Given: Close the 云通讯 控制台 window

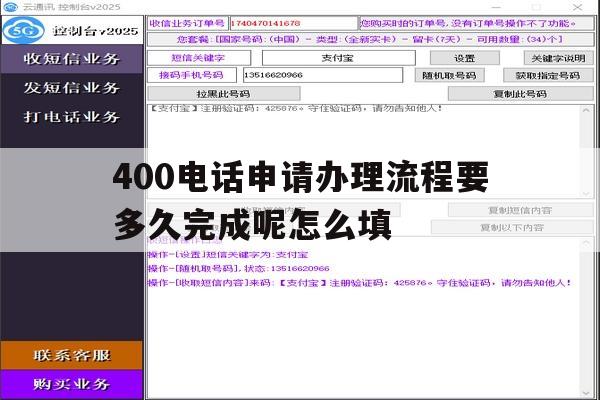Looking at the screenshot, I should (x=577, y=7).
